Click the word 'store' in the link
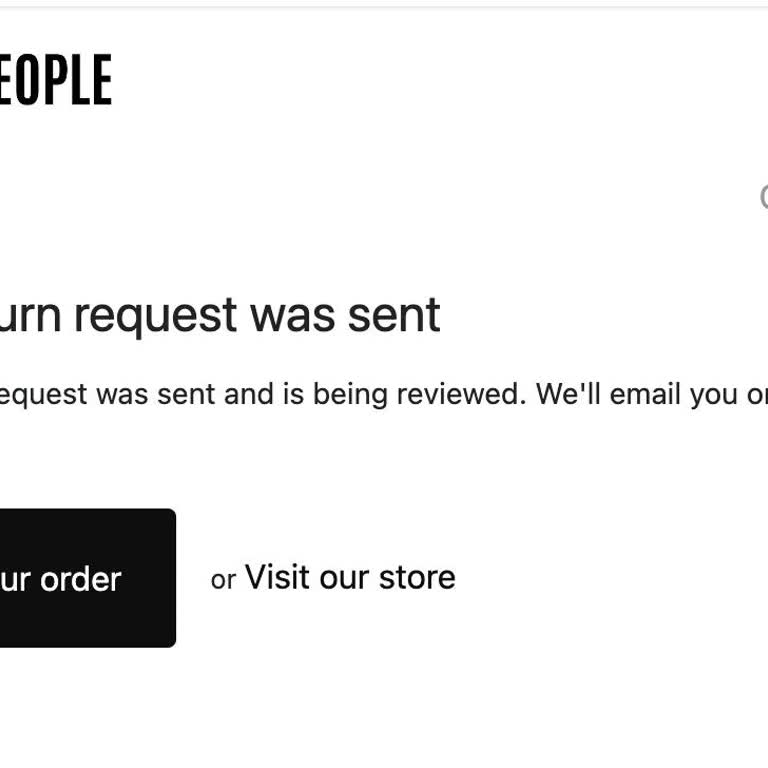The height and width of the screenshot is (768, 768). click(417, 578)
